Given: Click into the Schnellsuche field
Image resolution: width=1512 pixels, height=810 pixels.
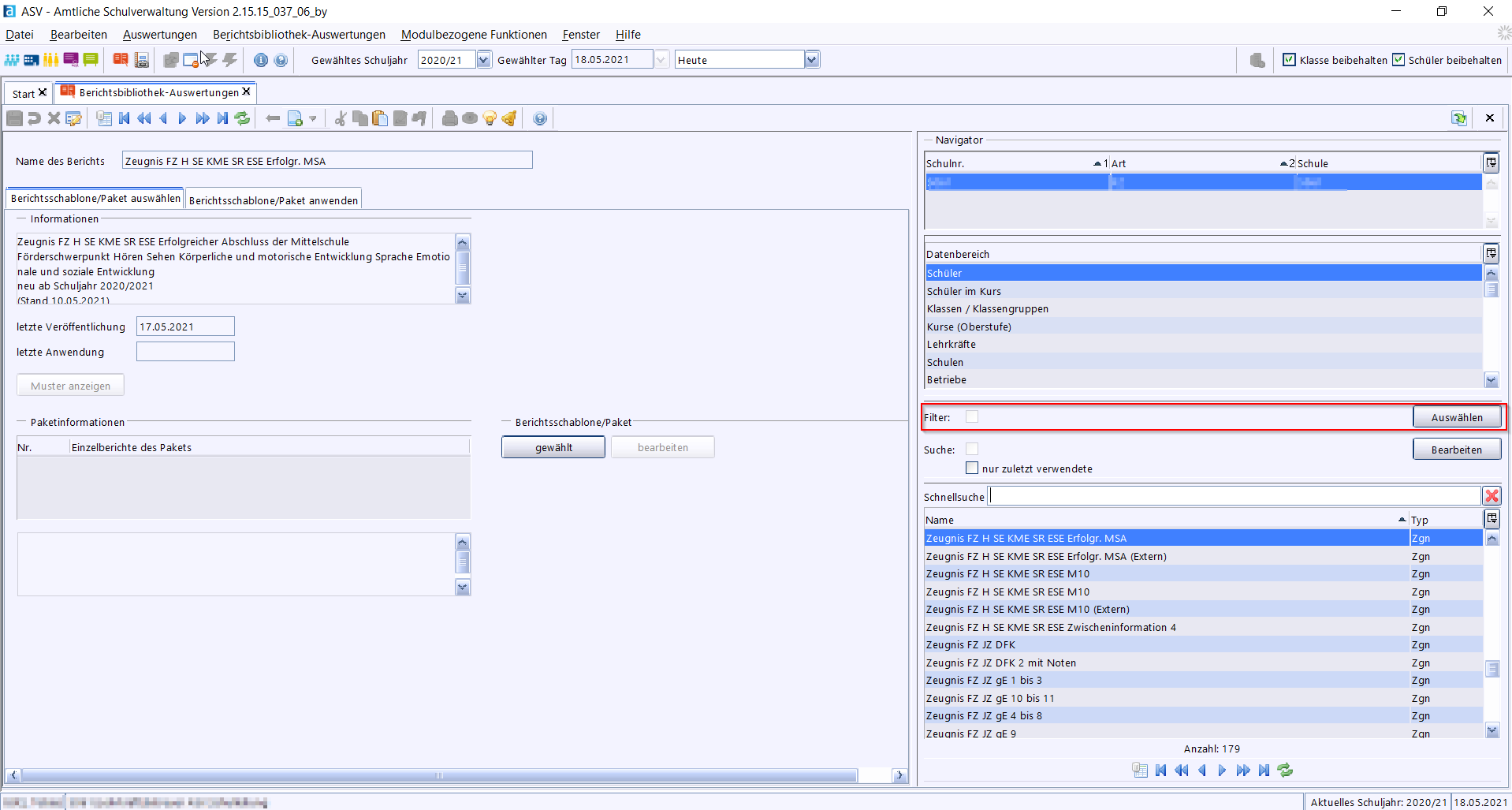Looking at the screenshot, I should click(x=1235, y=496).
